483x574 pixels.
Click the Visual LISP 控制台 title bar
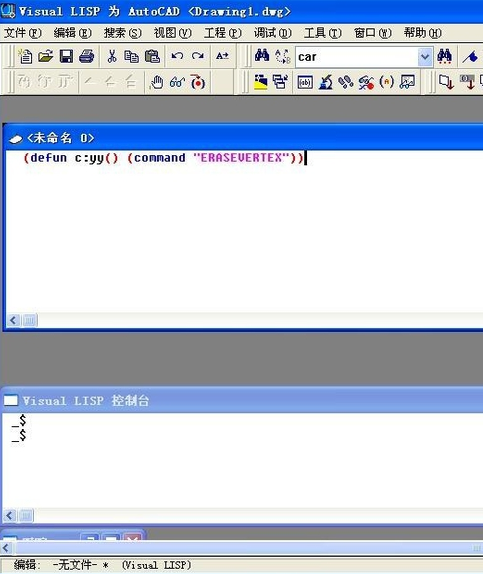coord(242,400)
